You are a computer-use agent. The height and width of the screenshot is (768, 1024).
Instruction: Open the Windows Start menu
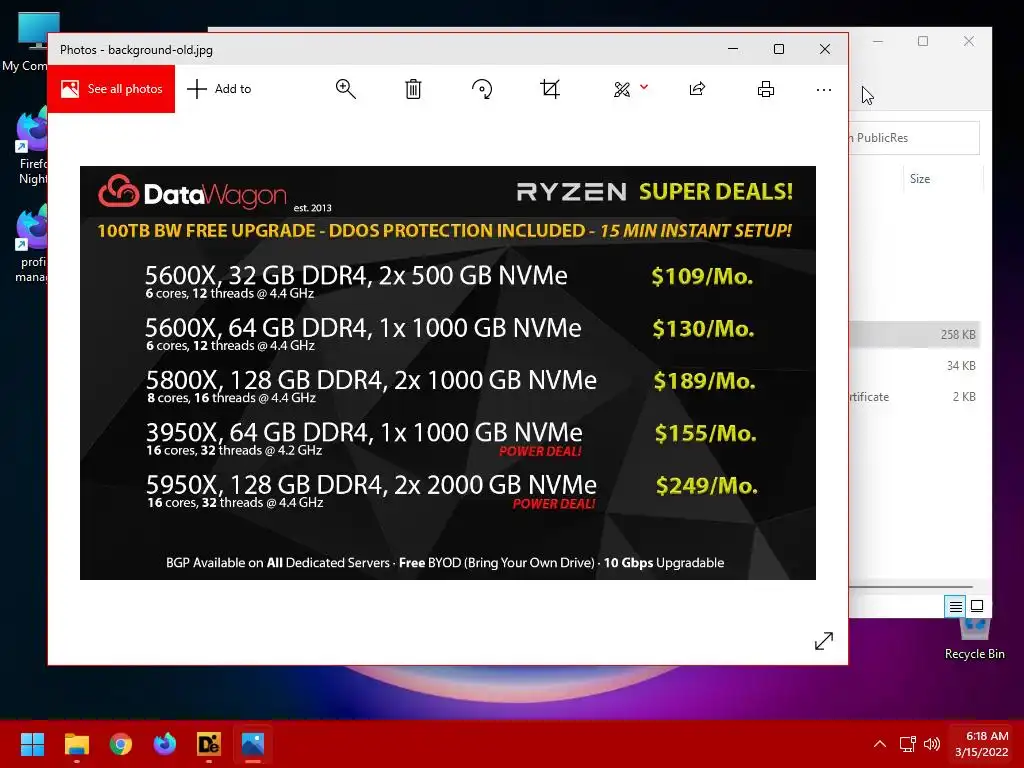(x=32, y=744)
